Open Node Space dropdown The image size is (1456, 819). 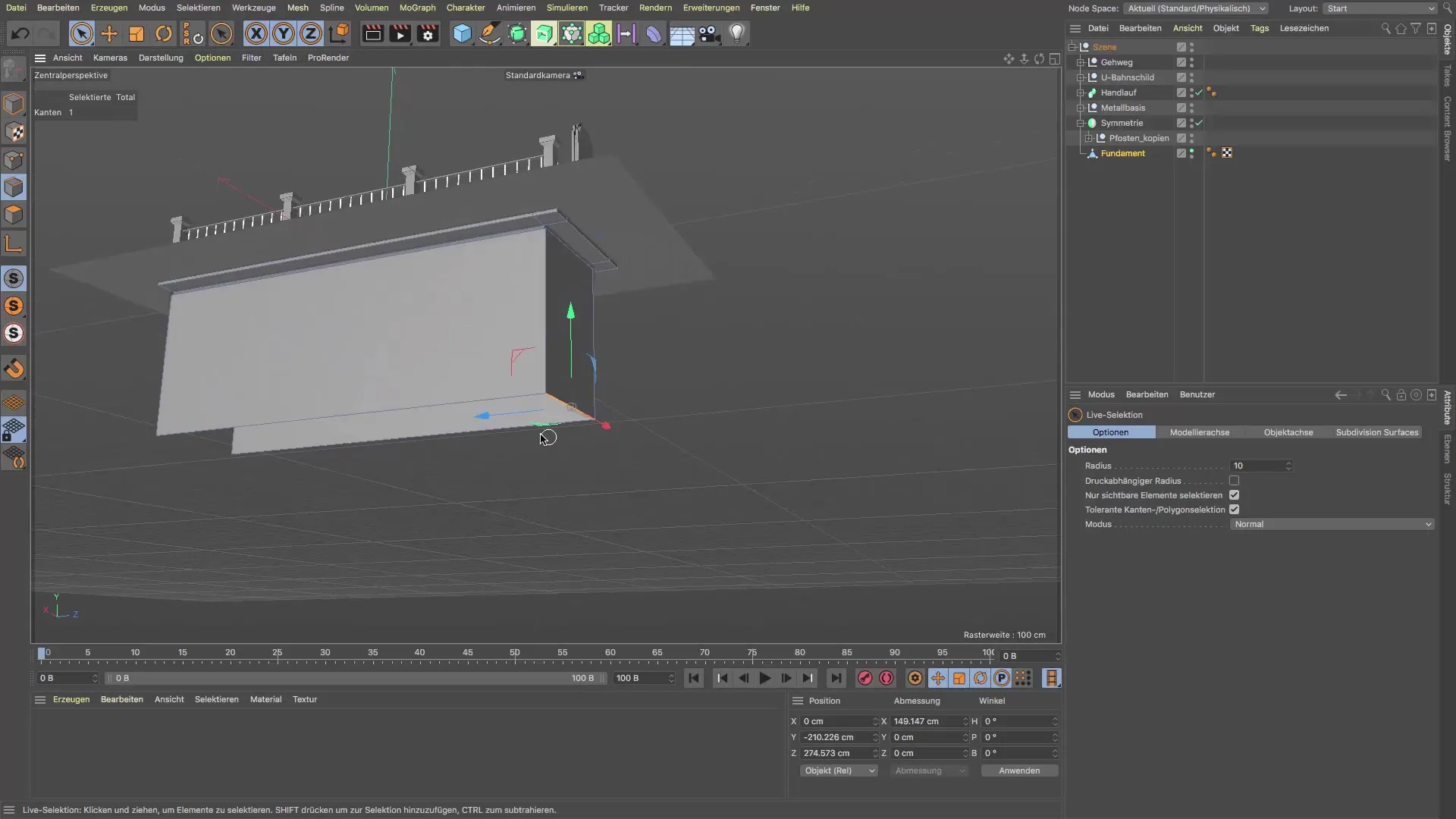point(1196,8)
